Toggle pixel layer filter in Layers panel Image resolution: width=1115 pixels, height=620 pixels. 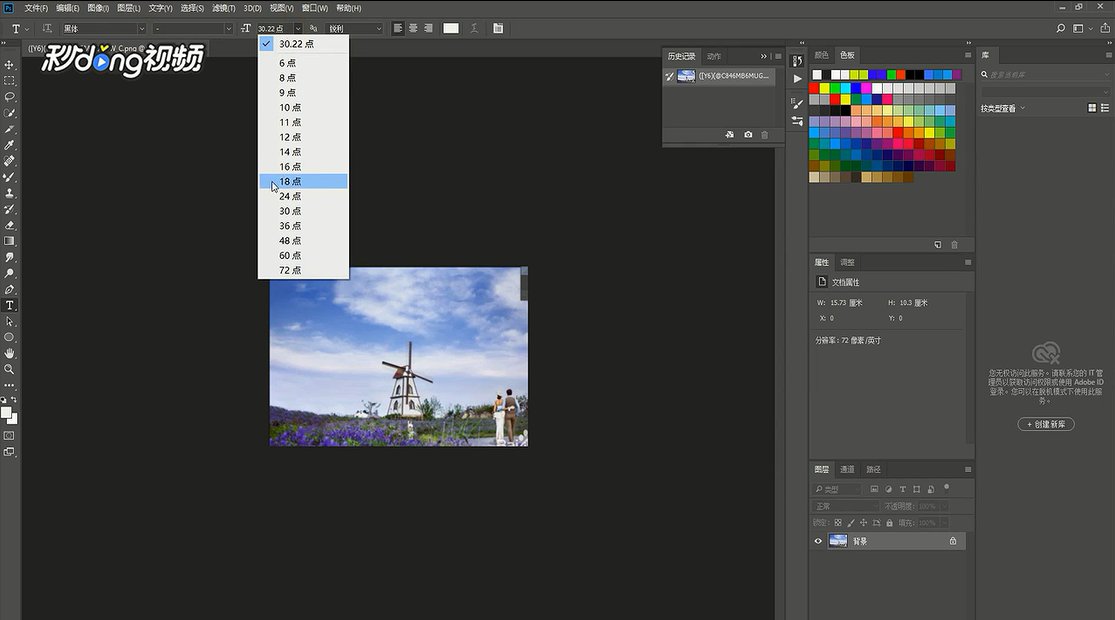(x=874, y=489)
